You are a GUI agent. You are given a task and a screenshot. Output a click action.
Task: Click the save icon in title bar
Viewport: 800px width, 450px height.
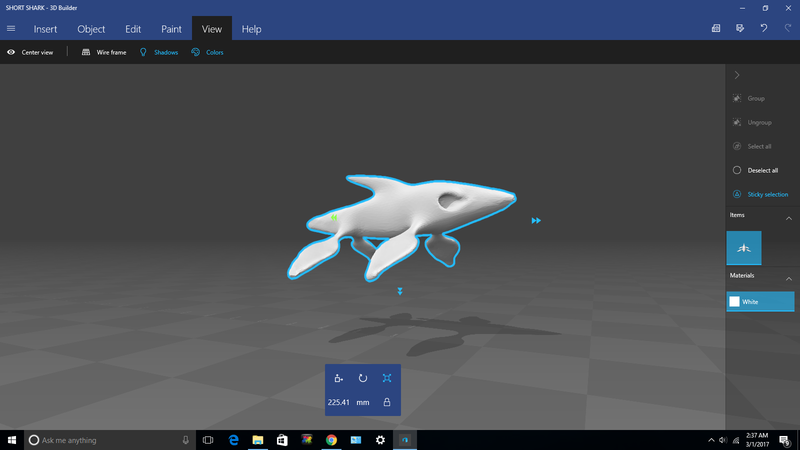740,29
